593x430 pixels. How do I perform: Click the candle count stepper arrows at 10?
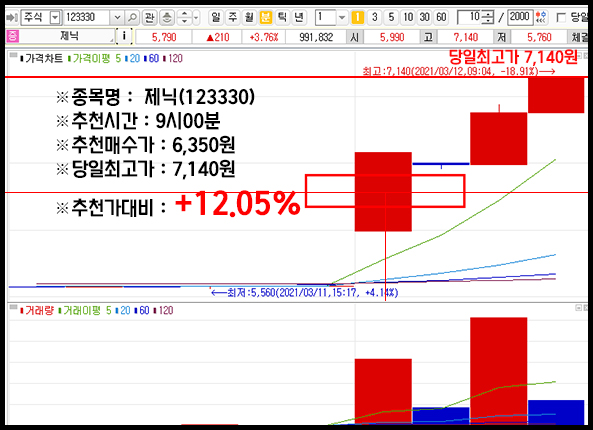(x=488, y=17)
